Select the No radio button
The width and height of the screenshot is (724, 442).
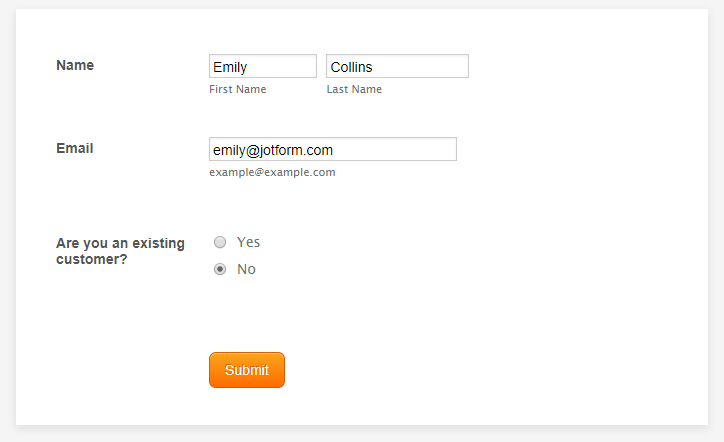[220, 269]
